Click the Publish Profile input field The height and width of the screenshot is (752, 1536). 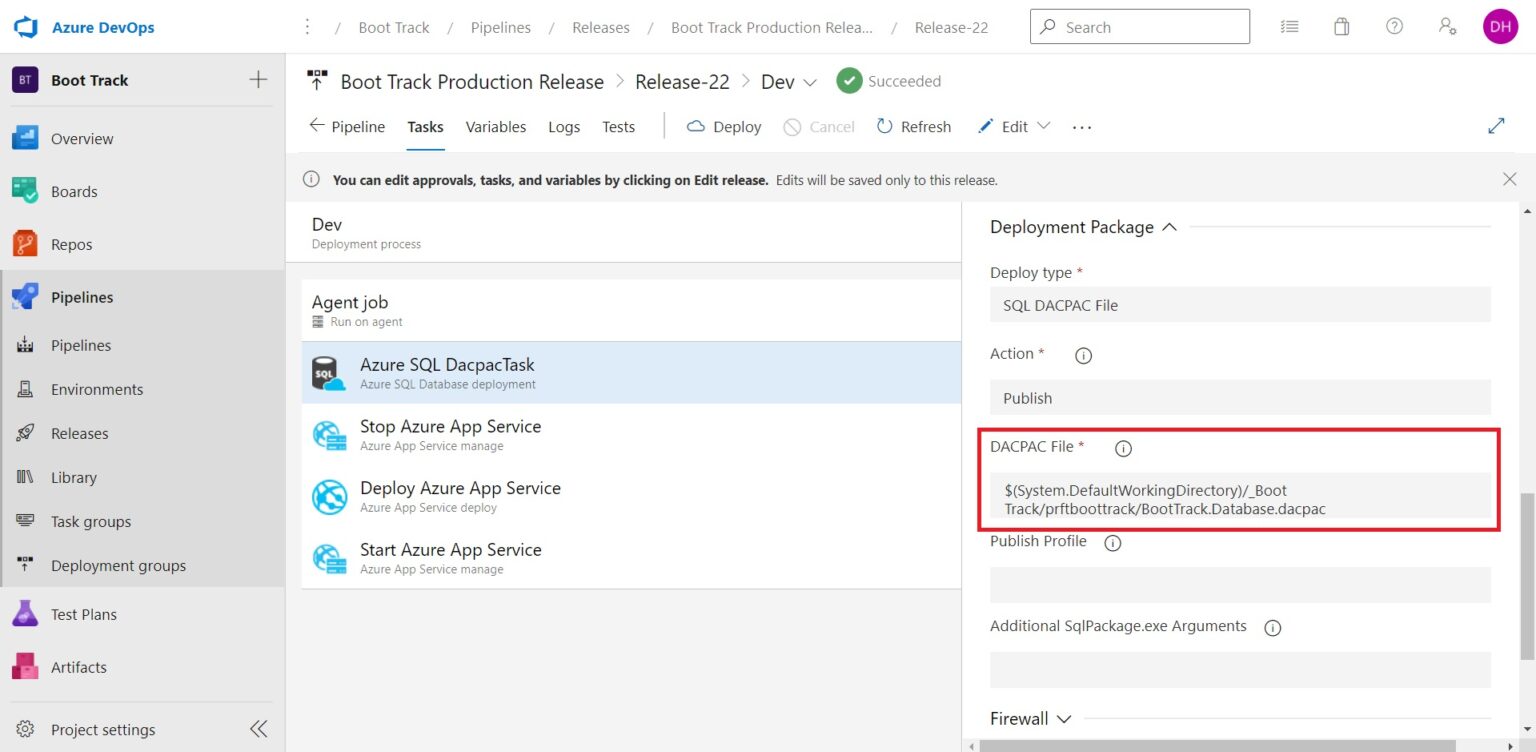[x=1240, y=584]
